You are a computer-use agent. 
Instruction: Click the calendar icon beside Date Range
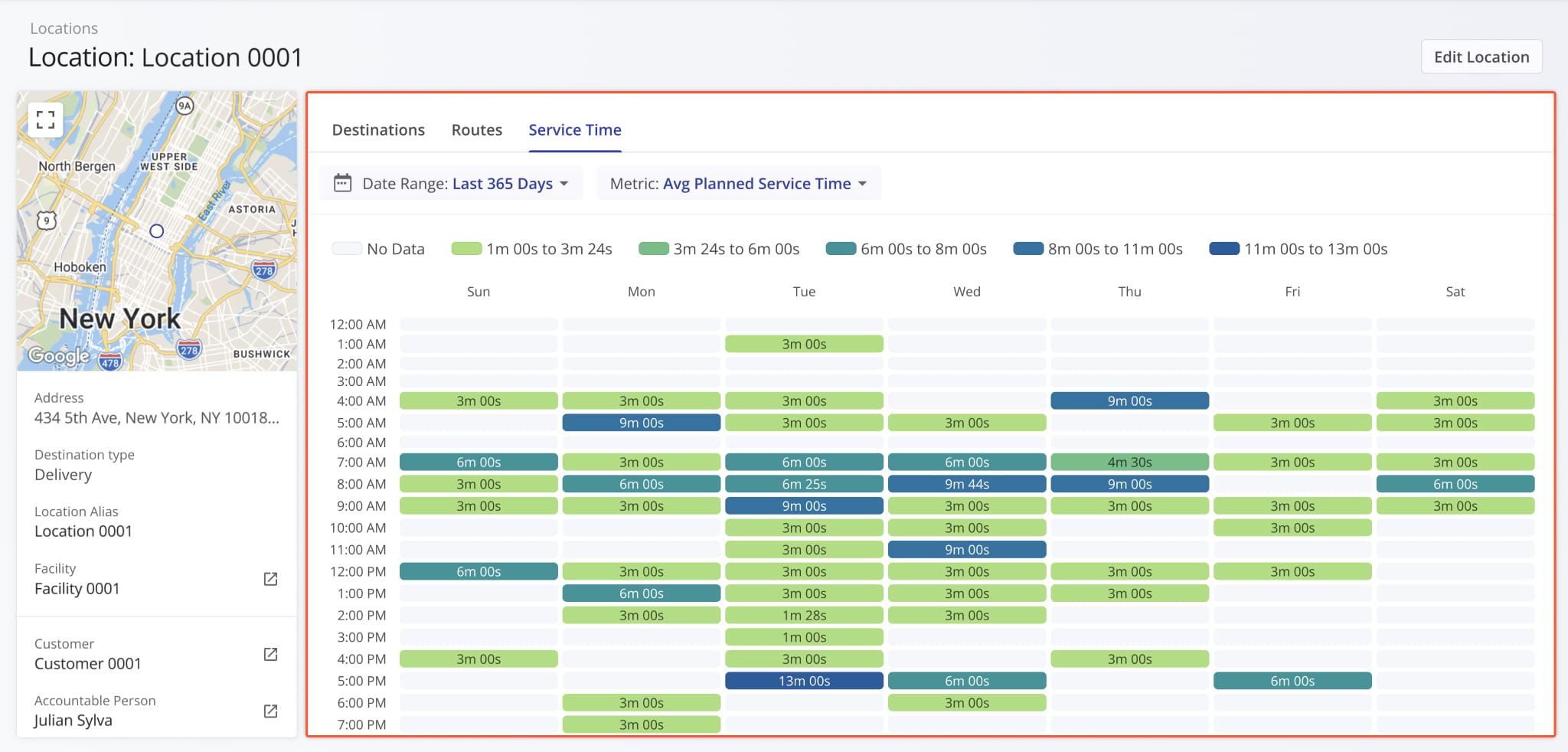tap(342, 184)
